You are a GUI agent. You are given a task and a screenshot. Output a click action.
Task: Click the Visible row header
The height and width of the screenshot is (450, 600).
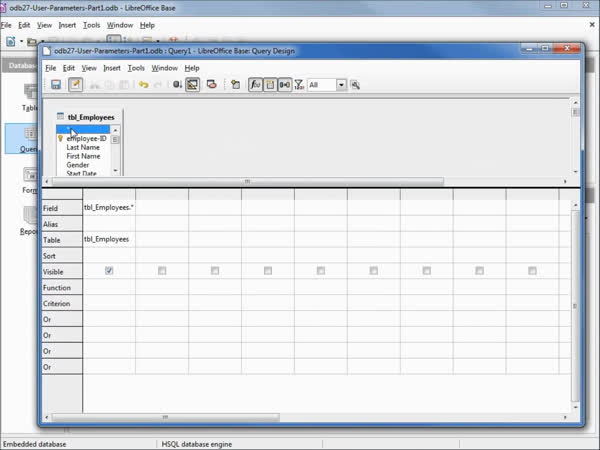tap(62, 272)
